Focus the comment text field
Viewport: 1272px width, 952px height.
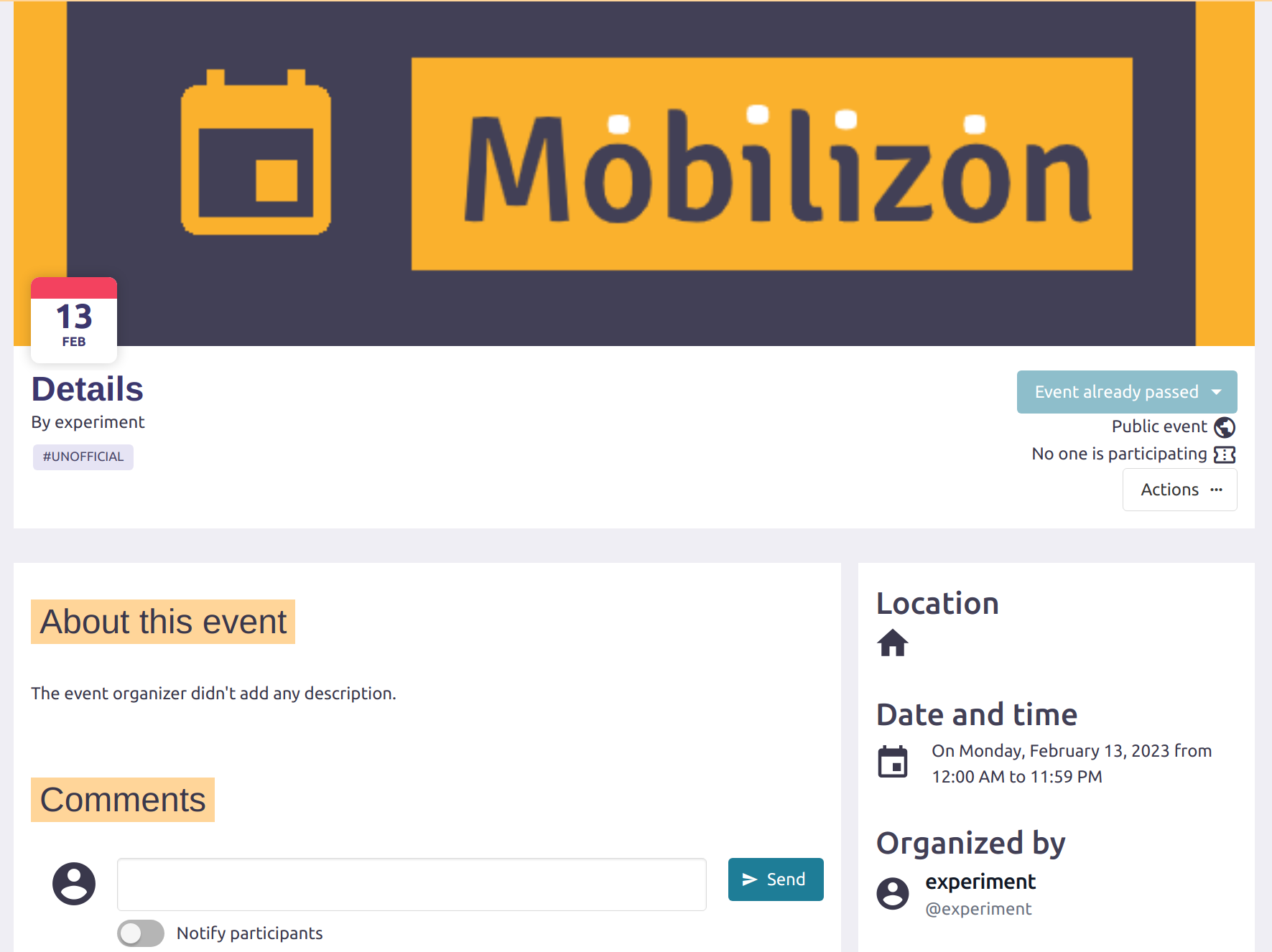tap(412, 885)
